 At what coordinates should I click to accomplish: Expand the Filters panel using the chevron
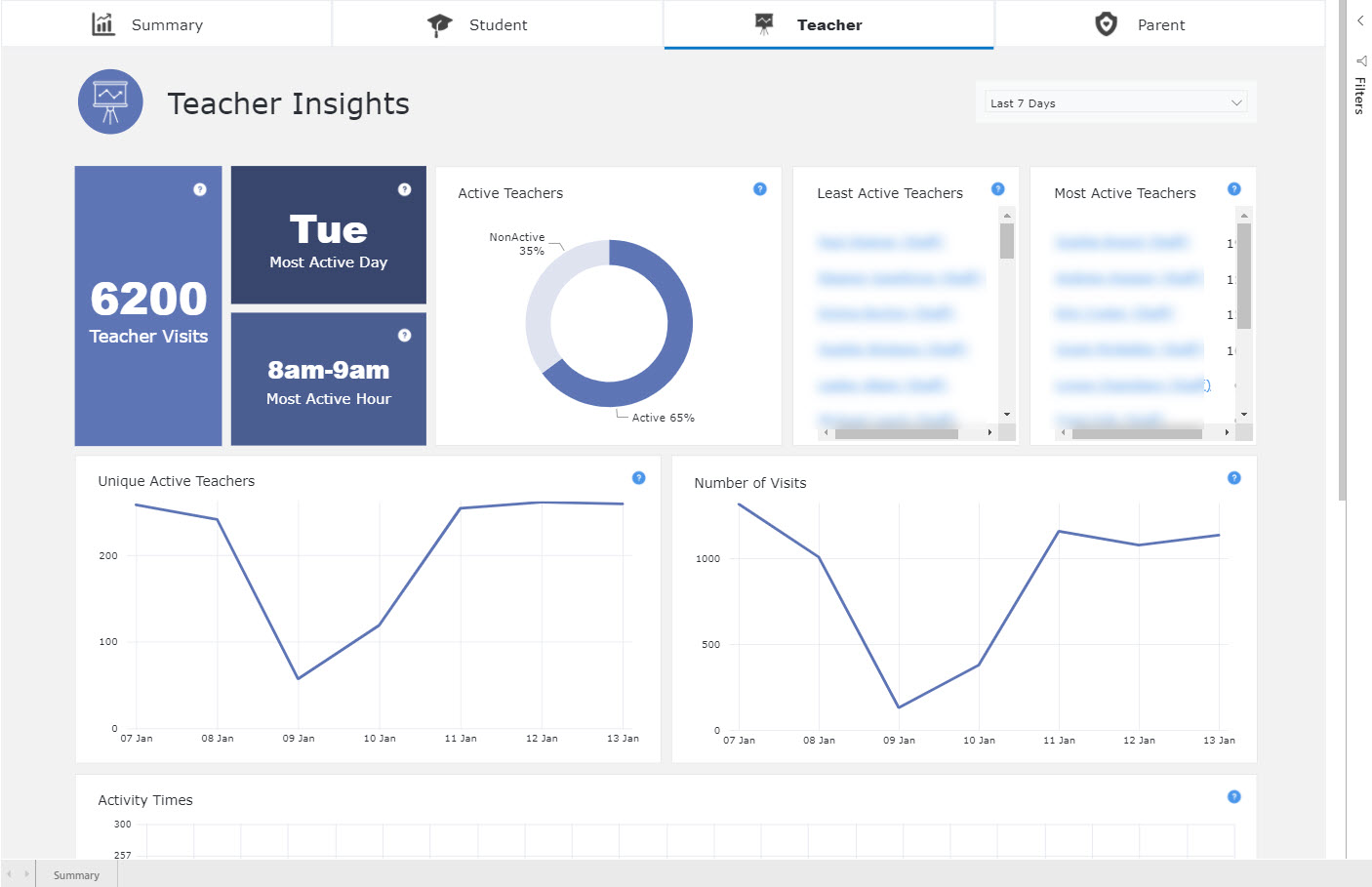click(x=1360, y=20)
